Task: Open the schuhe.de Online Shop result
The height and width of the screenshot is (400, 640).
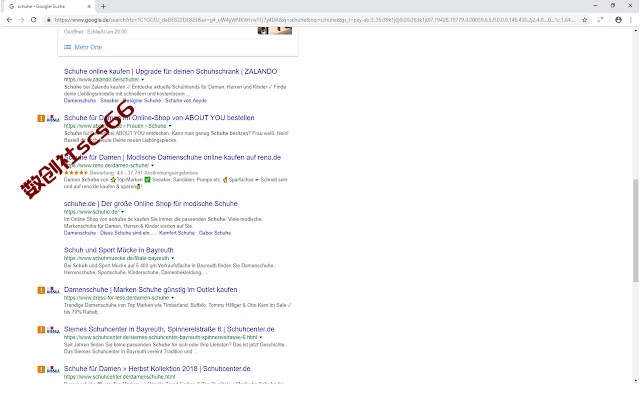Action: pyautogui.click(x=151, y=203)
